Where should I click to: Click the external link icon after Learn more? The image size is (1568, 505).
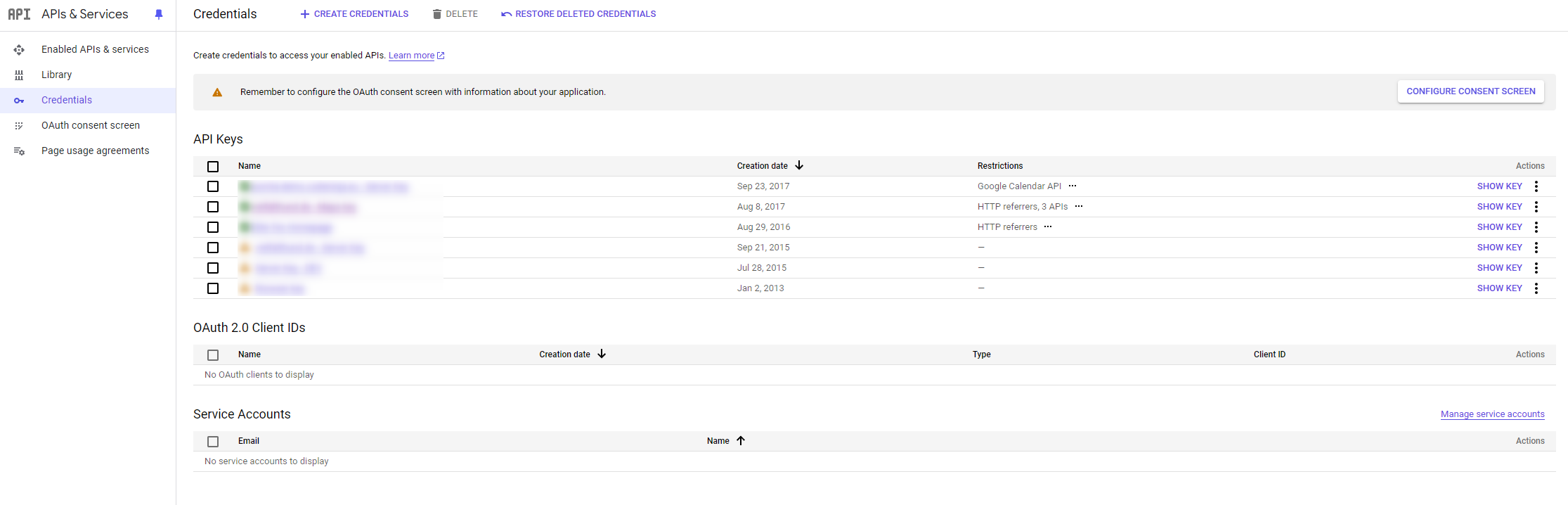click(441, 56)
